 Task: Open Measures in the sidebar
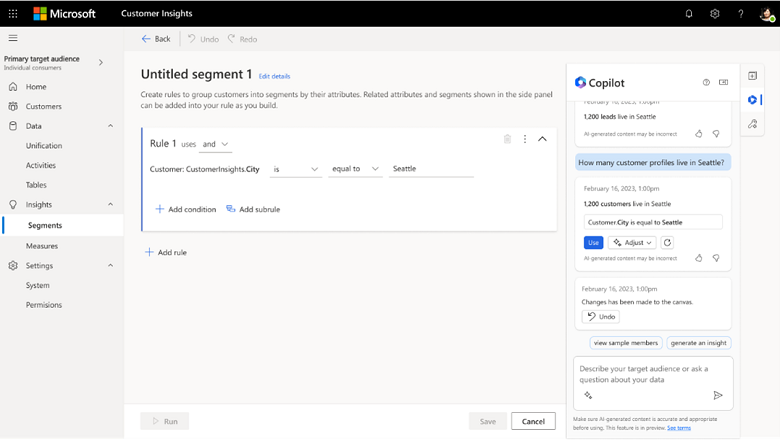pos(42,246)
